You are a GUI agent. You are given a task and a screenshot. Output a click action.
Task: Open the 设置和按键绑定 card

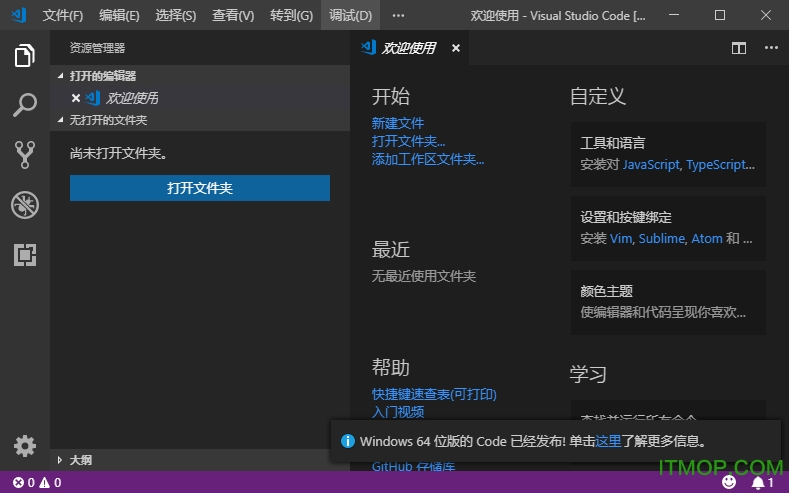[668, 228]
